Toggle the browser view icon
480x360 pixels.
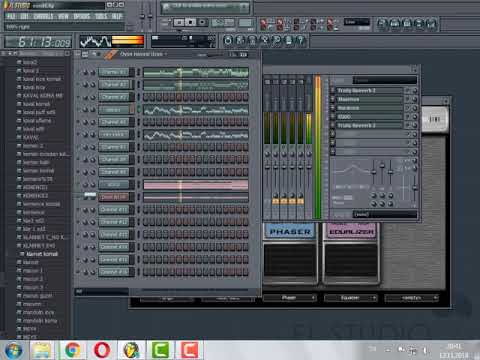419,23
